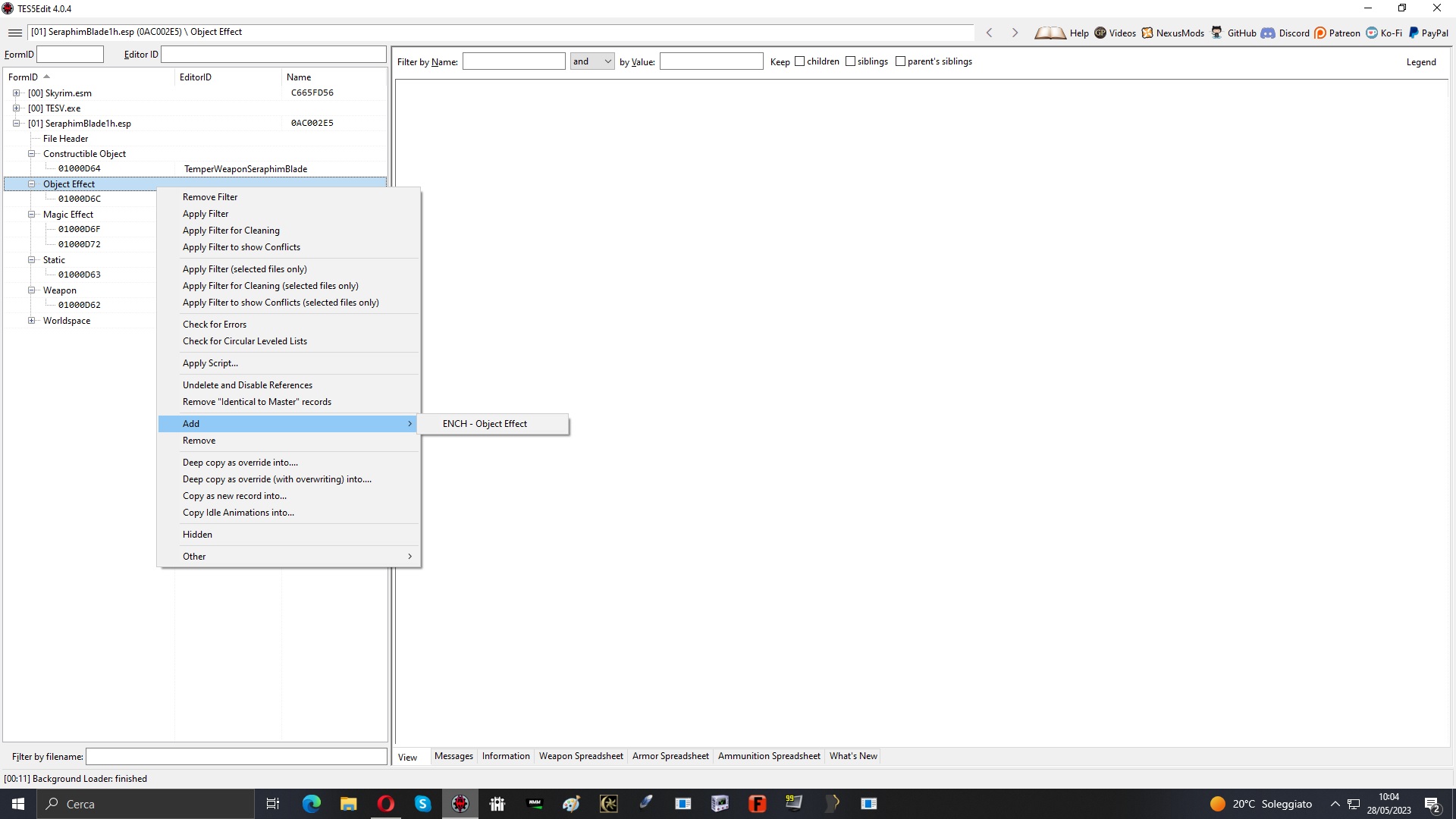
Task: Open the Legend button
Action: tap(1421, 62)
